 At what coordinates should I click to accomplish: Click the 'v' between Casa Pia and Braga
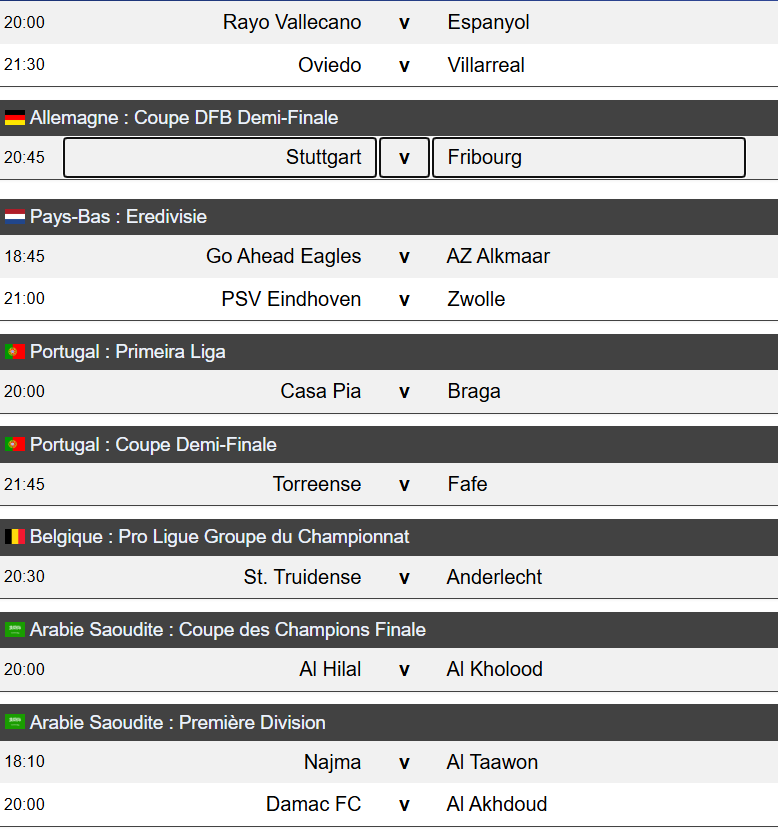404,392
